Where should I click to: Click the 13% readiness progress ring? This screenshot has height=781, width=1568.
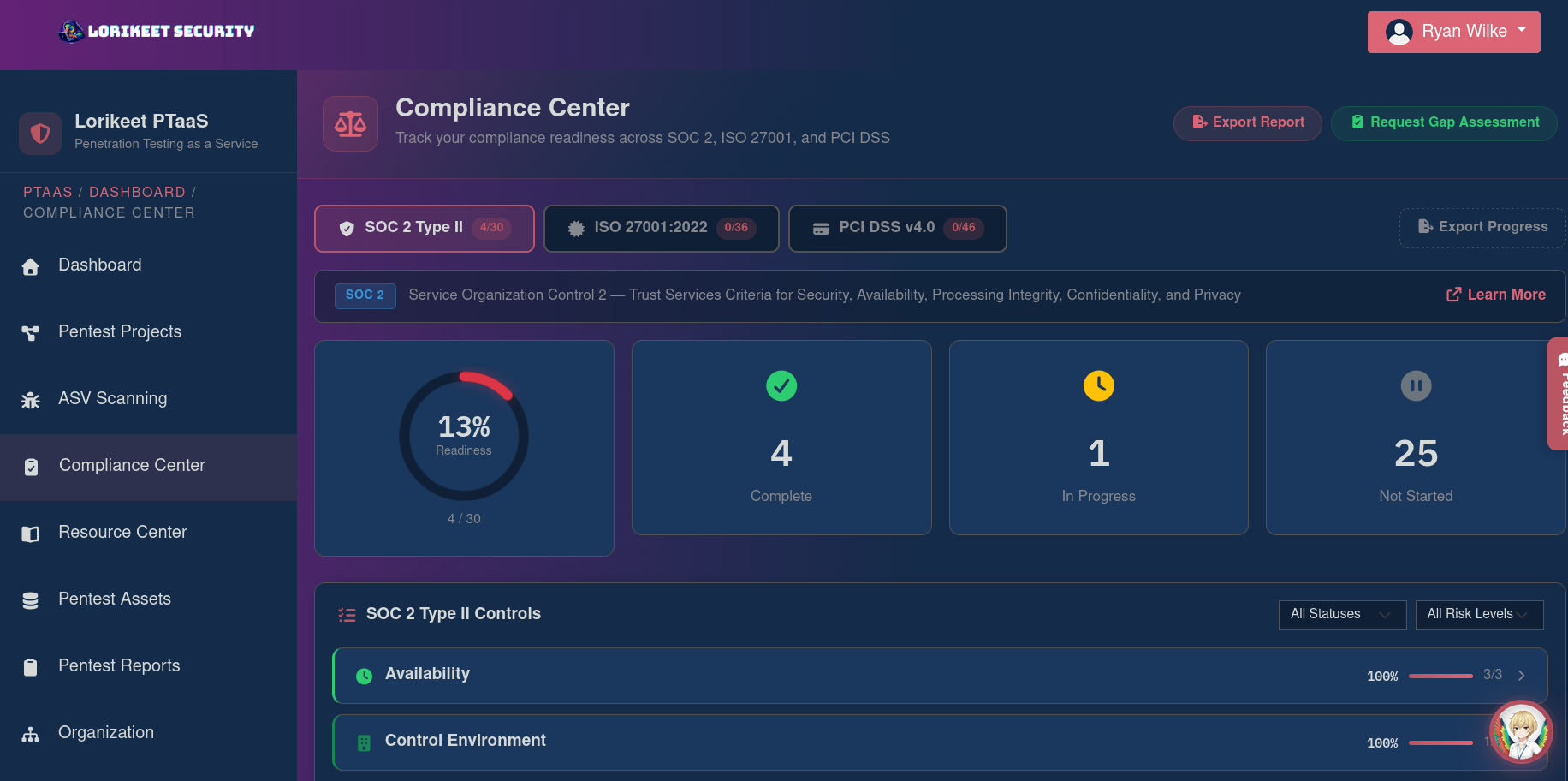tap(464, 435)
